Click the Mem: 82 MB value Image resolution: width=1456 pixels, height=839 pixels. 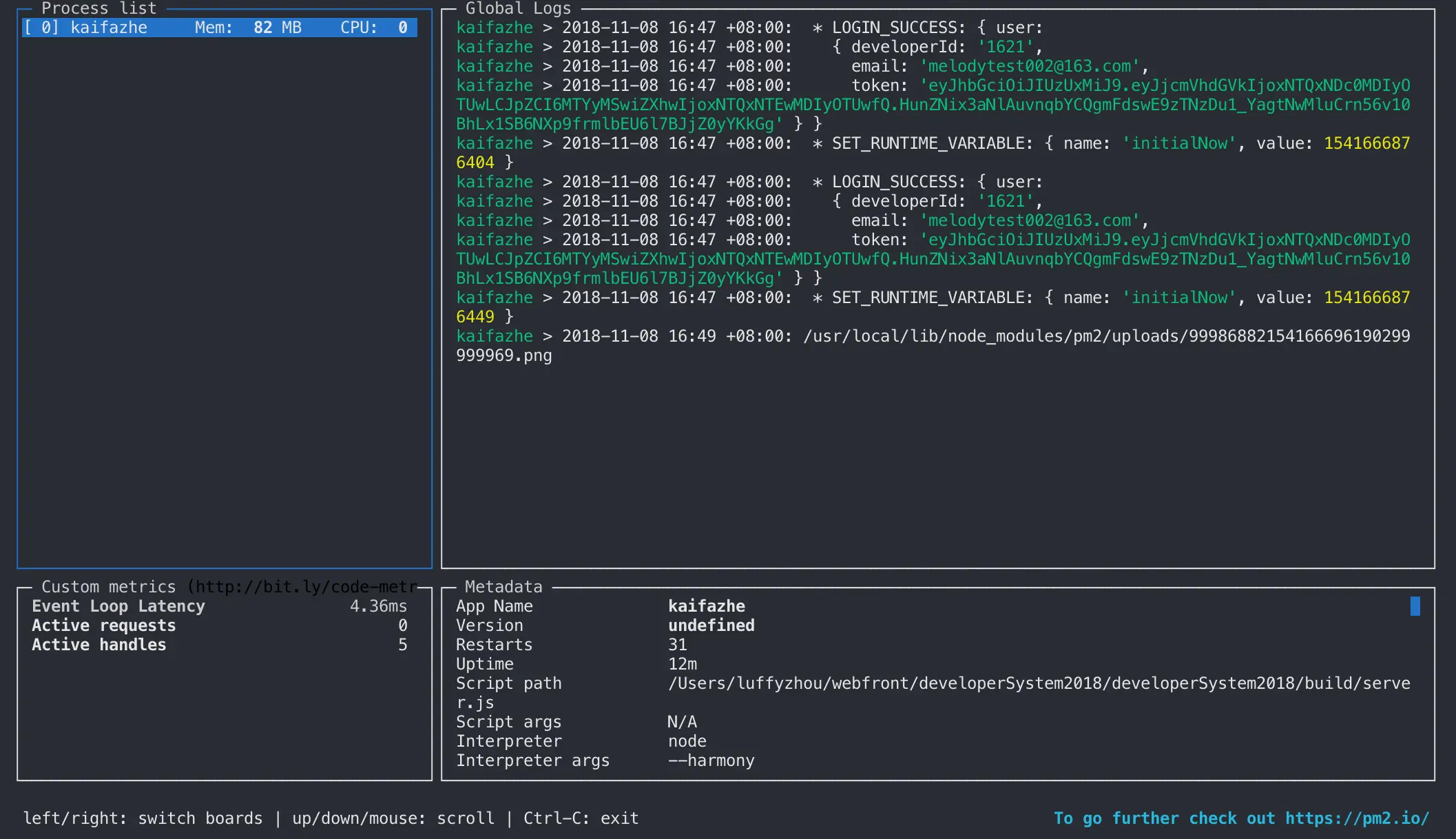pyautogui.click(x=248, y=28)
